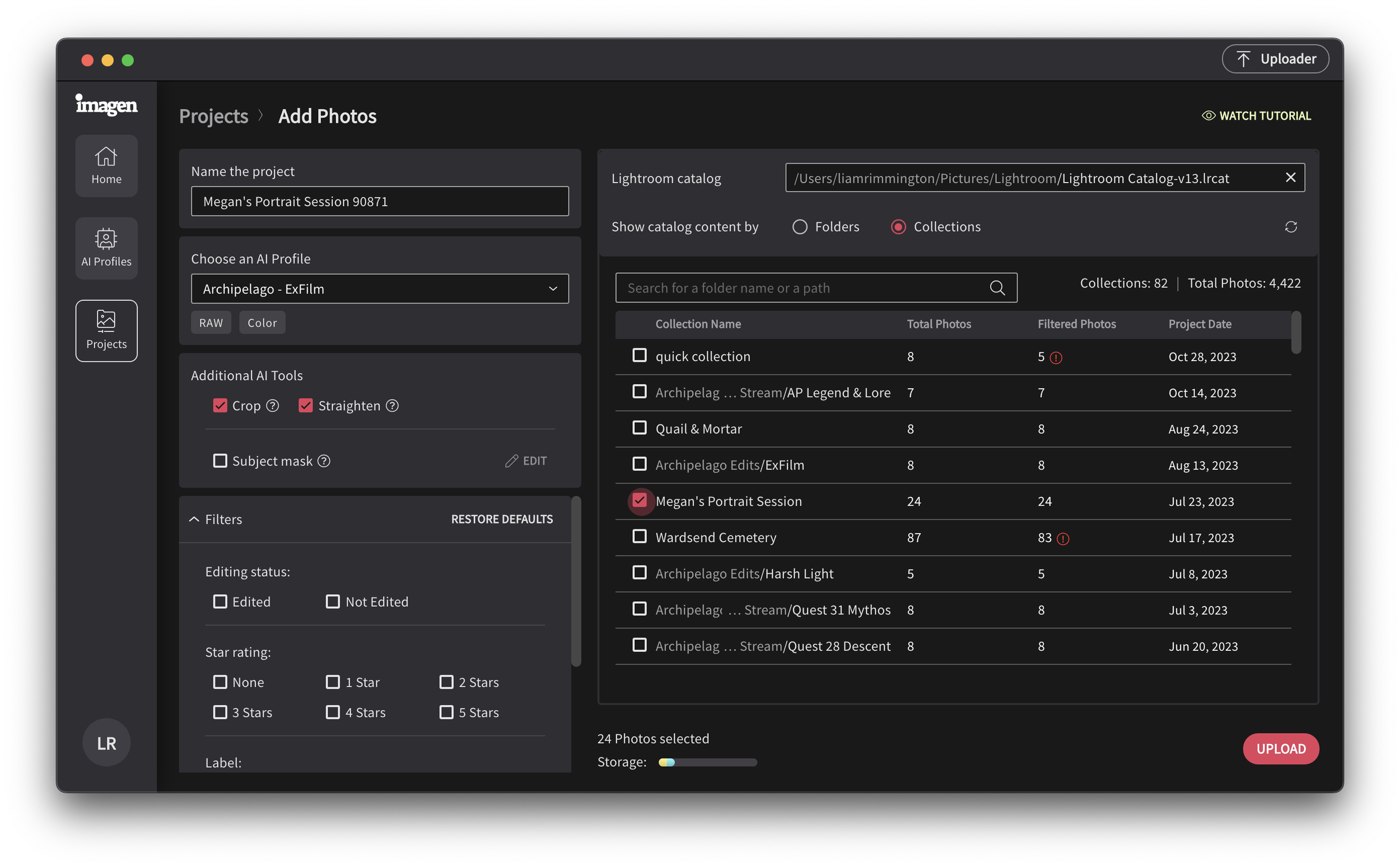This screenshot has height=867, width=1400.
Task: Clear the Lightroom catalog path
Action: click(1290, 178)
